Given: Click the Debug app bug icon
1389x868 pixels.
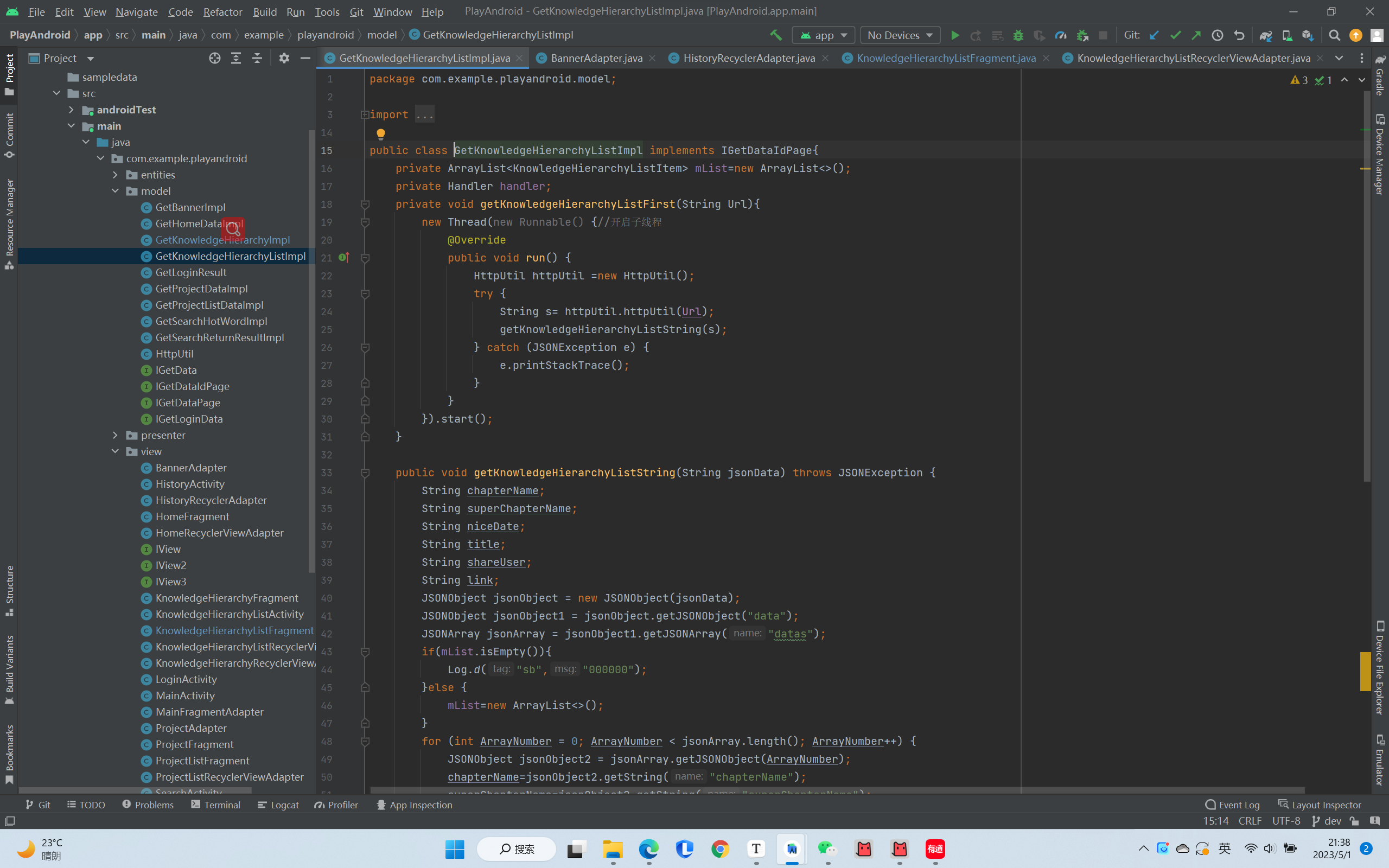Looking at the screenshot, I should click(1018, 35).
